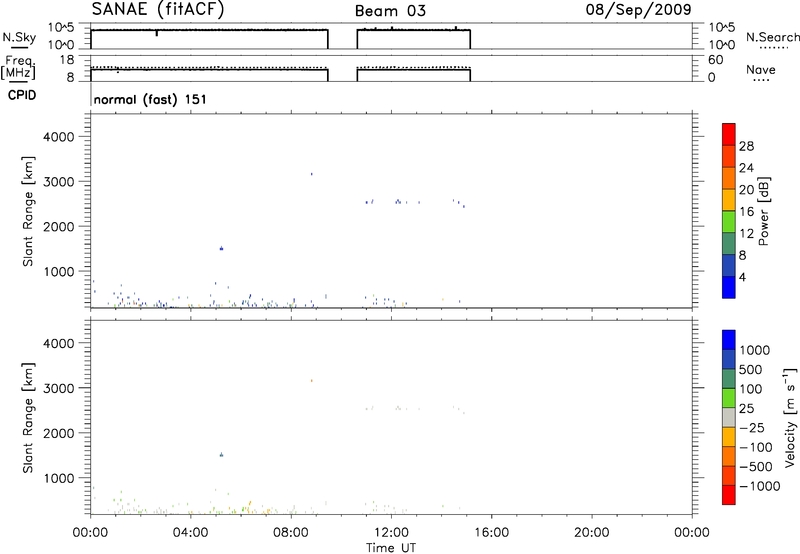
Task: Click the normal (fast) 151 text
Action: click(151, 99)
